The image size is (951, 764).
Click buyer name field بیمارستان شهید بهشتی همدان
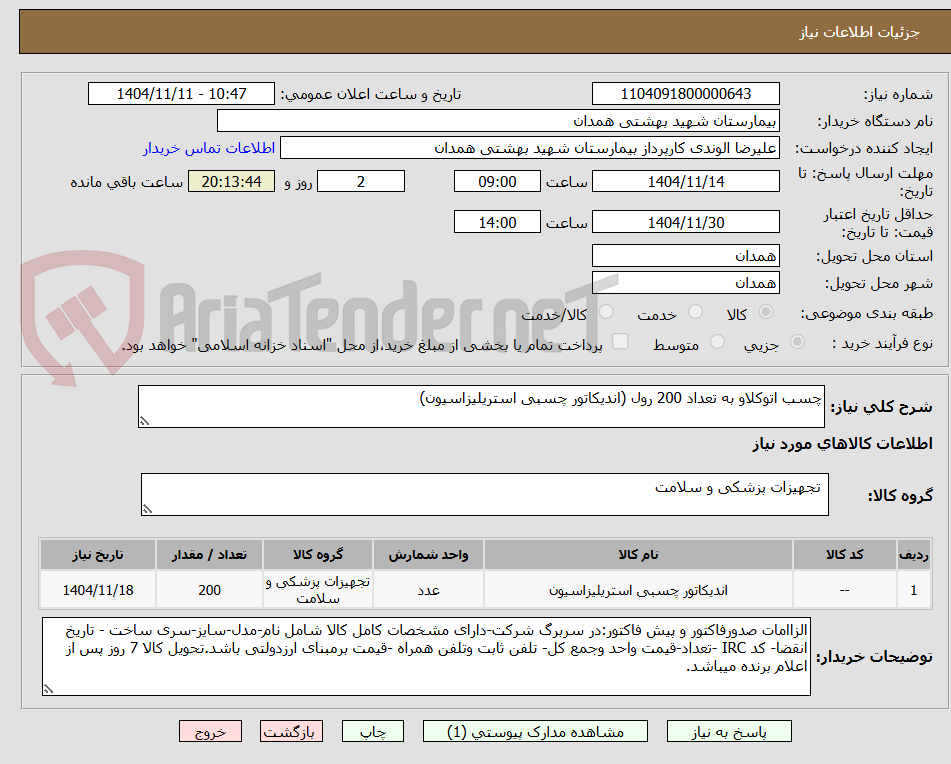(498, 121)
